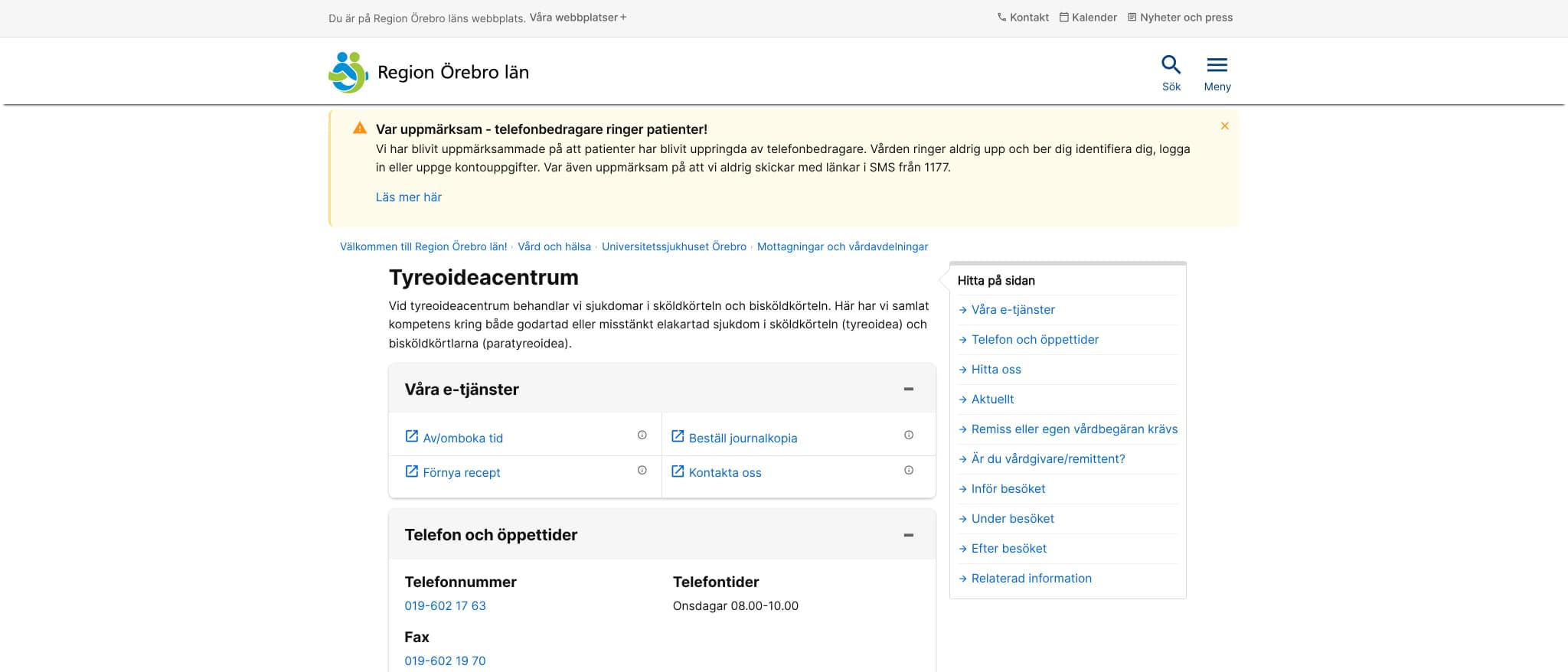Click external-link icon for Förnya recept
The image size is (1568, 672).
tap(412, 471)
